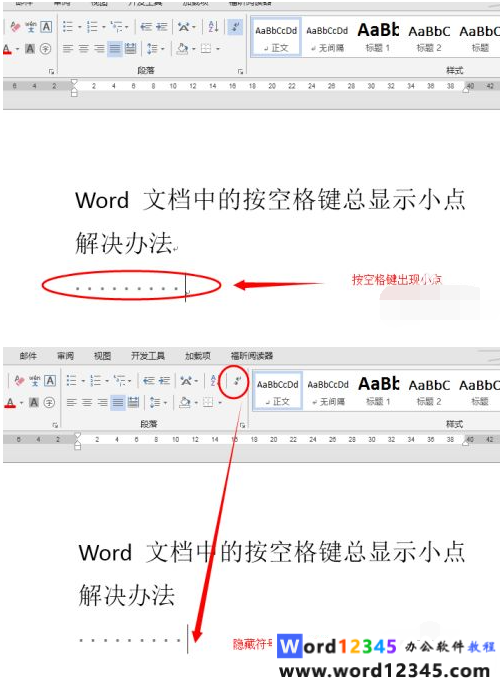Open the 加载项 tab
The width and height of the screenshot is (500, 690).
click(x=198, y=356)
